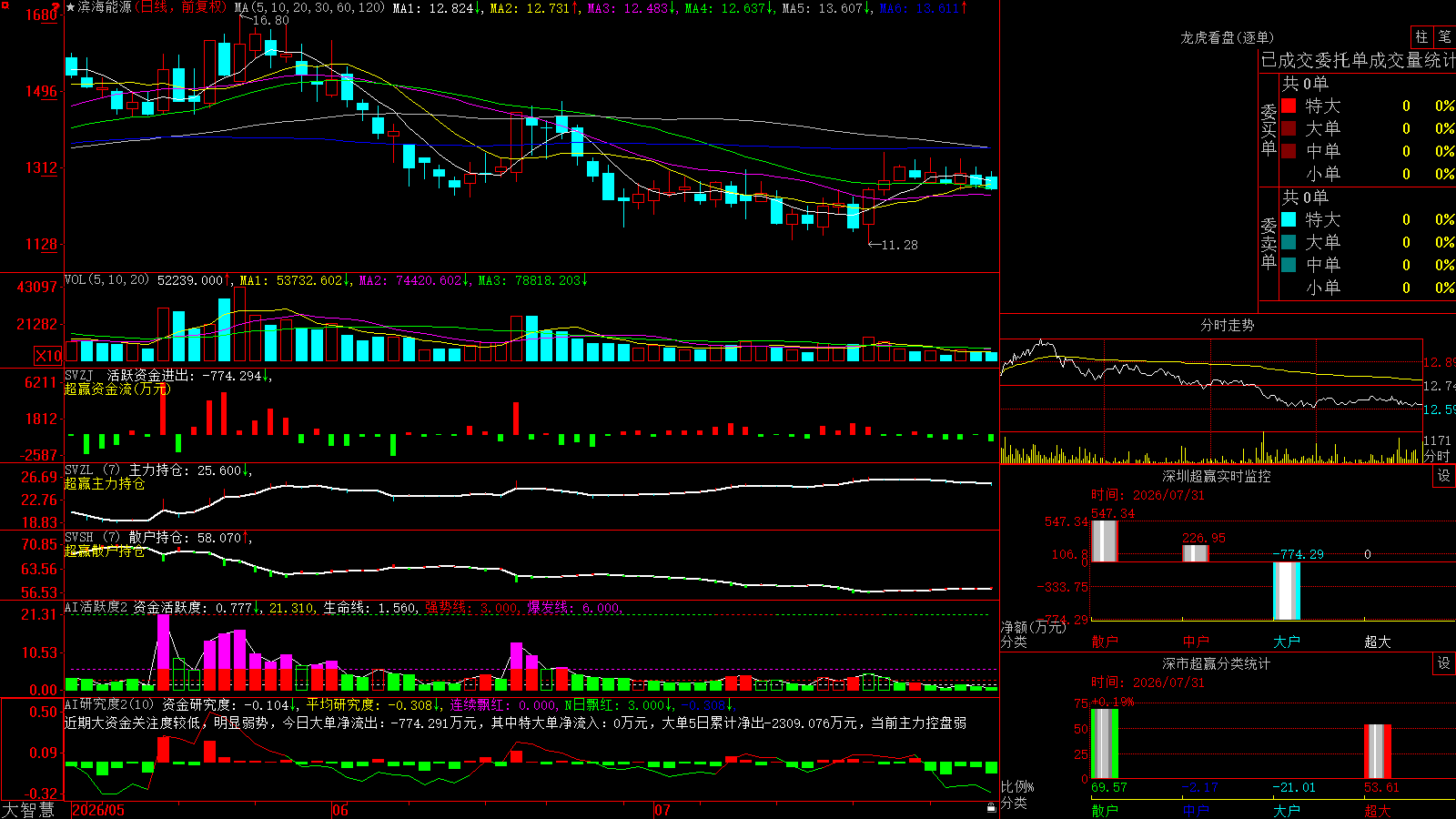Screen dimensions: 1456x819
Task: Open 设 settings for 深市超赢分类统计
Action: (1444, 663)
